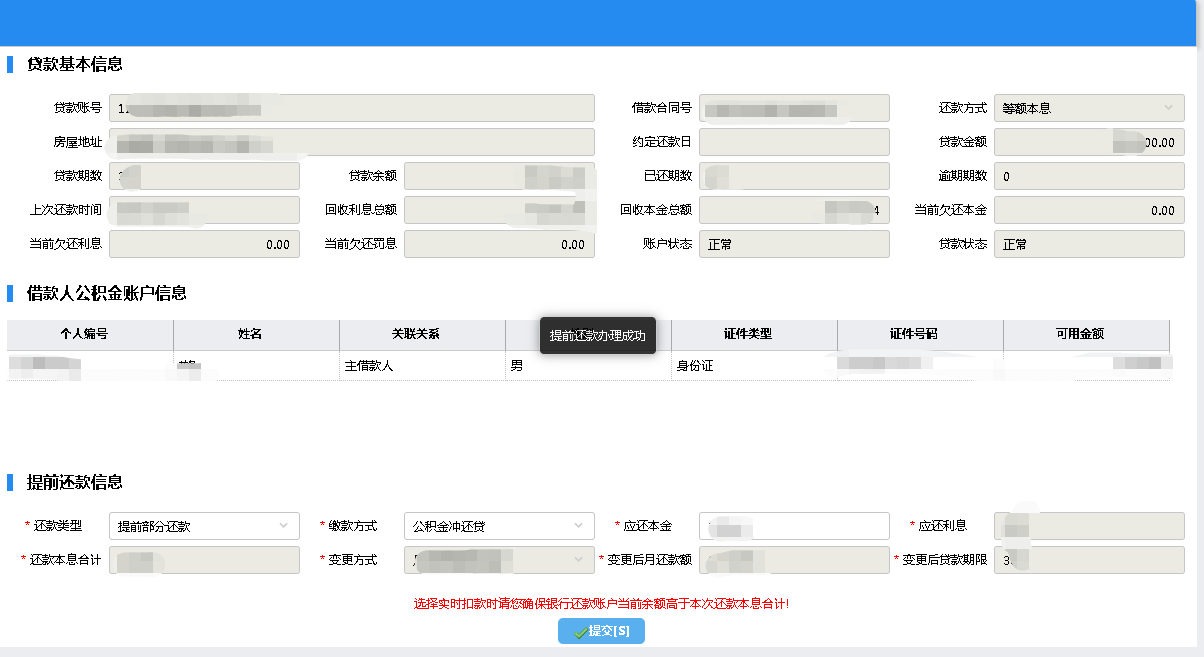This screenshot has height=657, width=1204.
Task: Select the 逾期期数 field showing 0
Action: pyautogui.click(x=1088, y=176)
